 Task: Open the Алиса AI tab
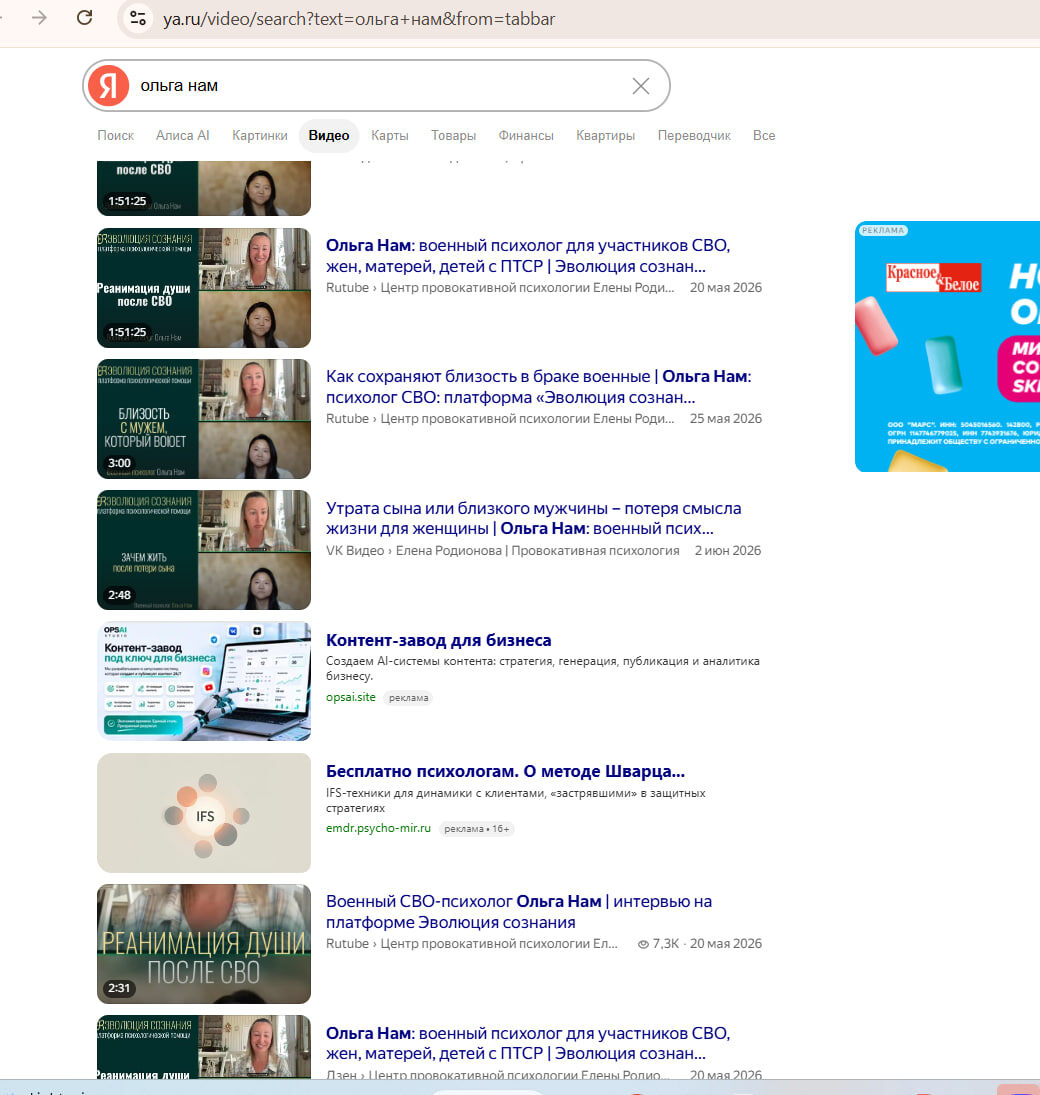182,135
